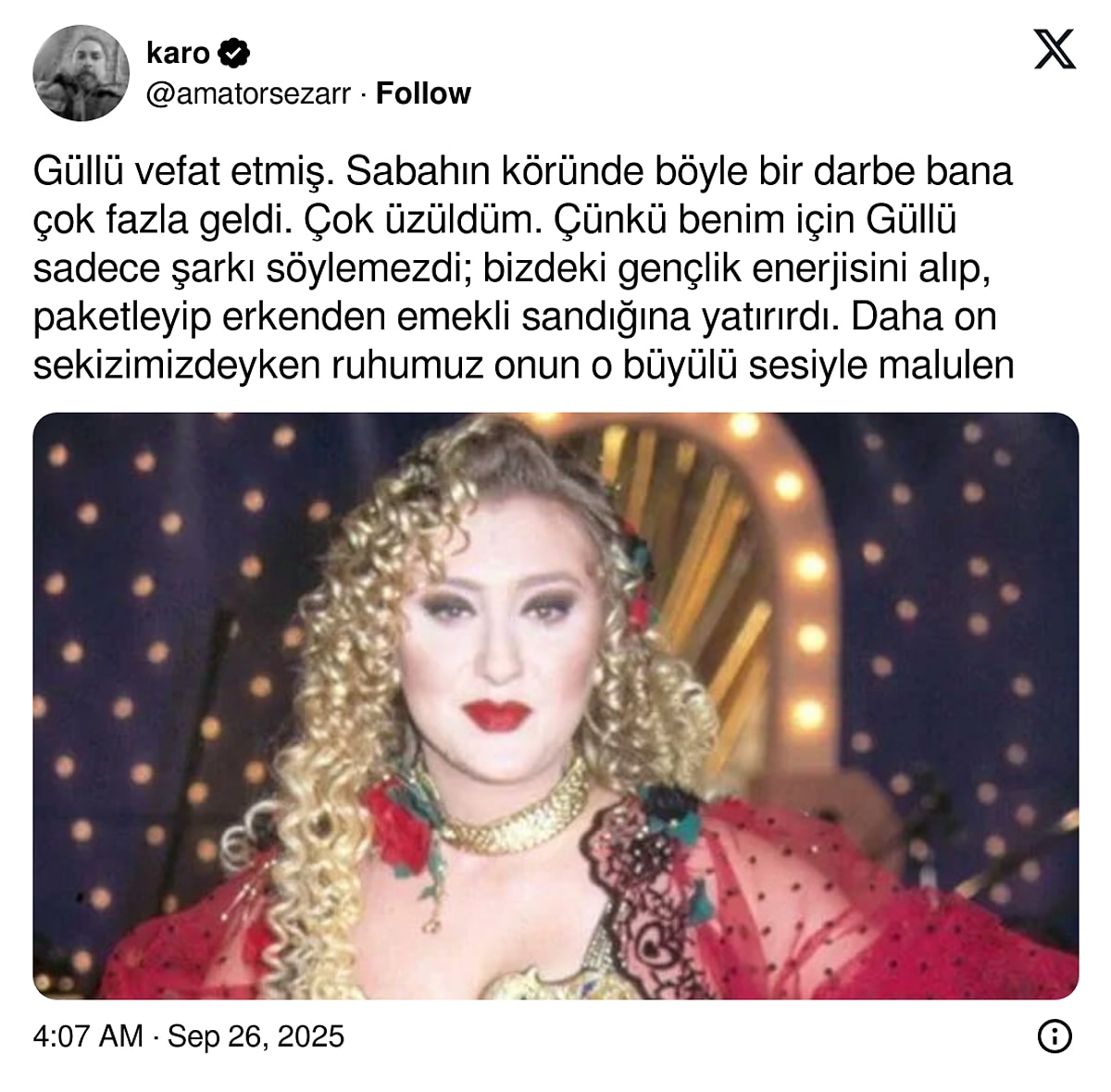This screenshot has width=1111, height=1092.
Task: Follow the @amatorsezarr account
Action: (x=423, y=93)
